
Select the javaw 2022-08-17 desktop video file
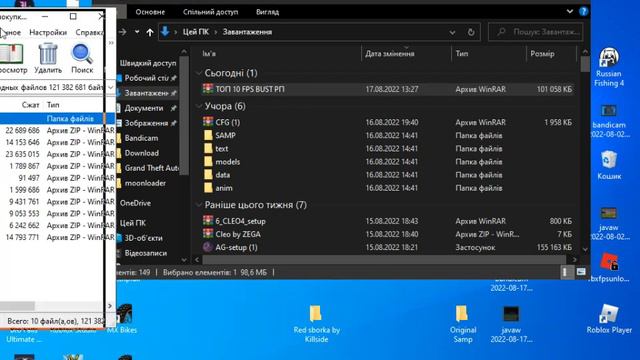click(511, 324)
